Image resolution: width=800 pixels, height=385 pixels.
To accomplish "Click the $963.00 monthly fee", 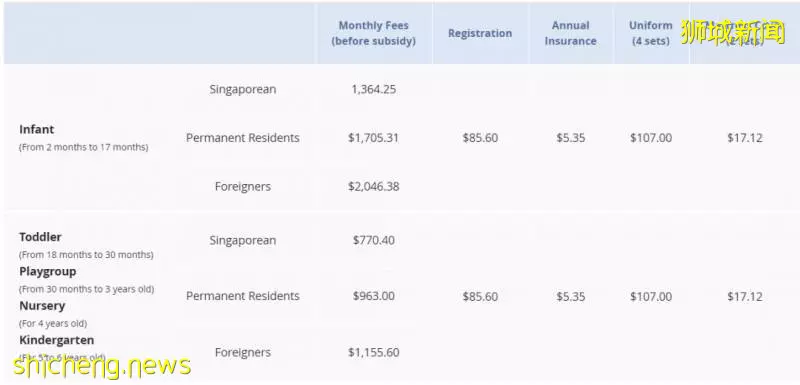I will (x=373, y=296).
